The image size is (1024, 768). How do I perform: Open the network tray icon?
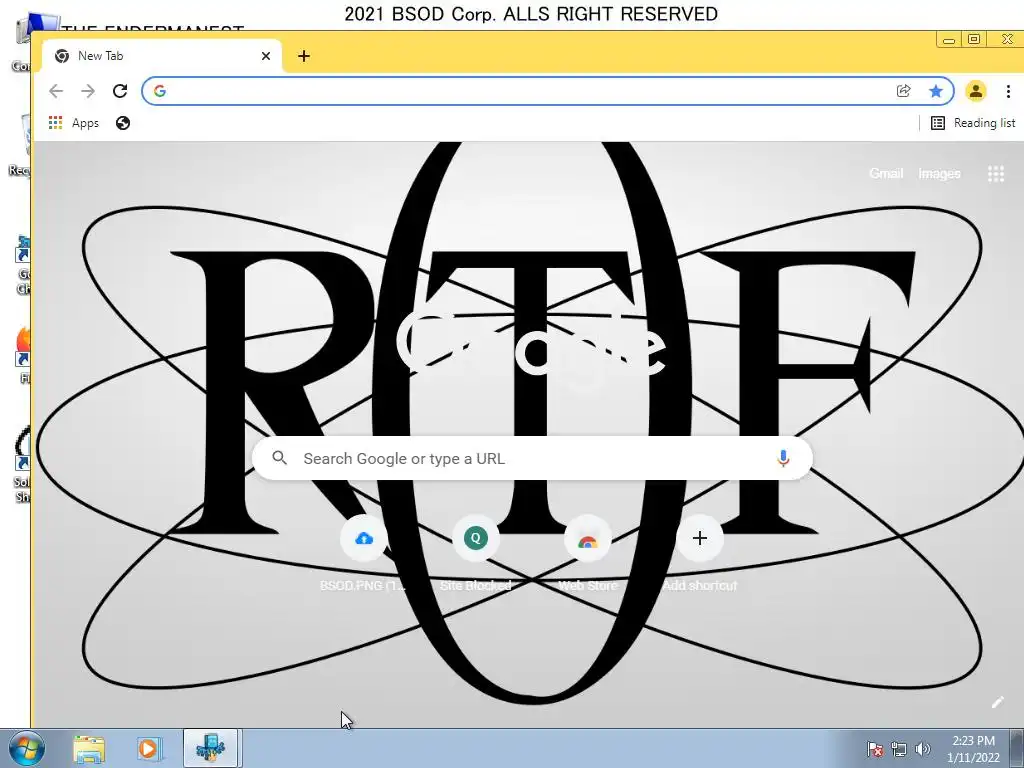899,749
